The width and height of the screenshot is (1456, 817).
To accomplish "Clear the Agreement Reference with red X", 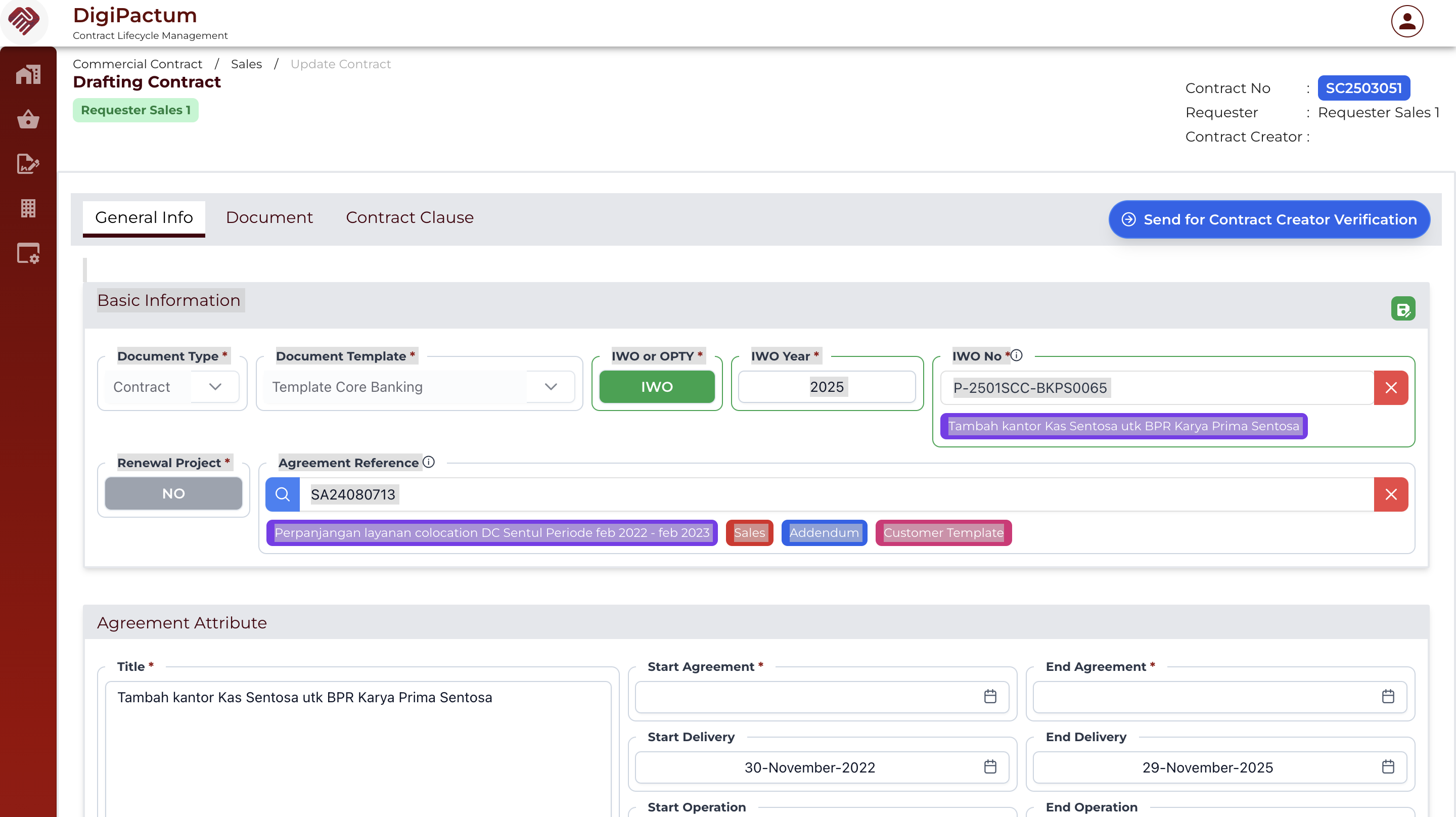I will pyautogui.click(x=1390, y=495).
